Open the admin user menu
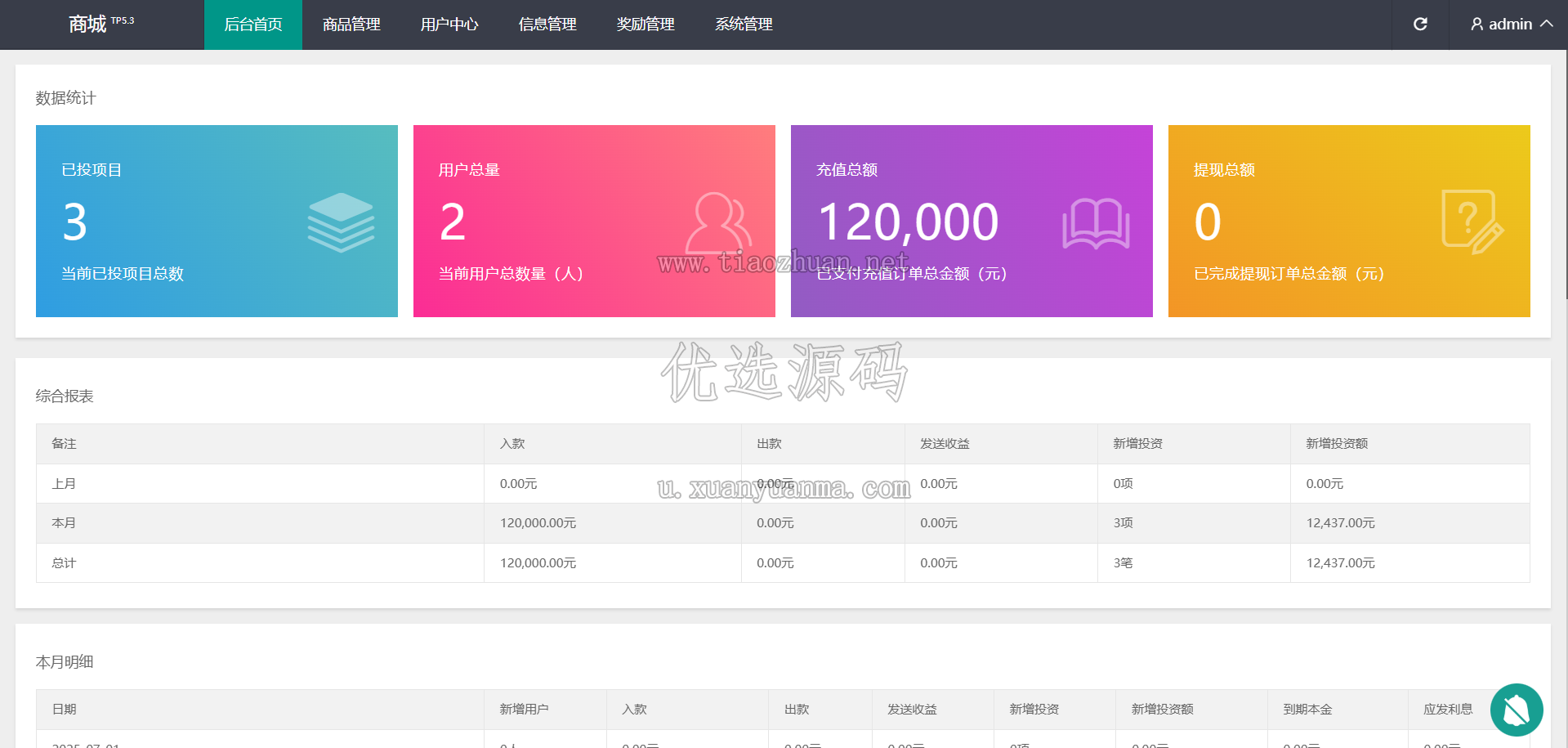This screenshot has width=1568, height=748. coord(1511,25)
